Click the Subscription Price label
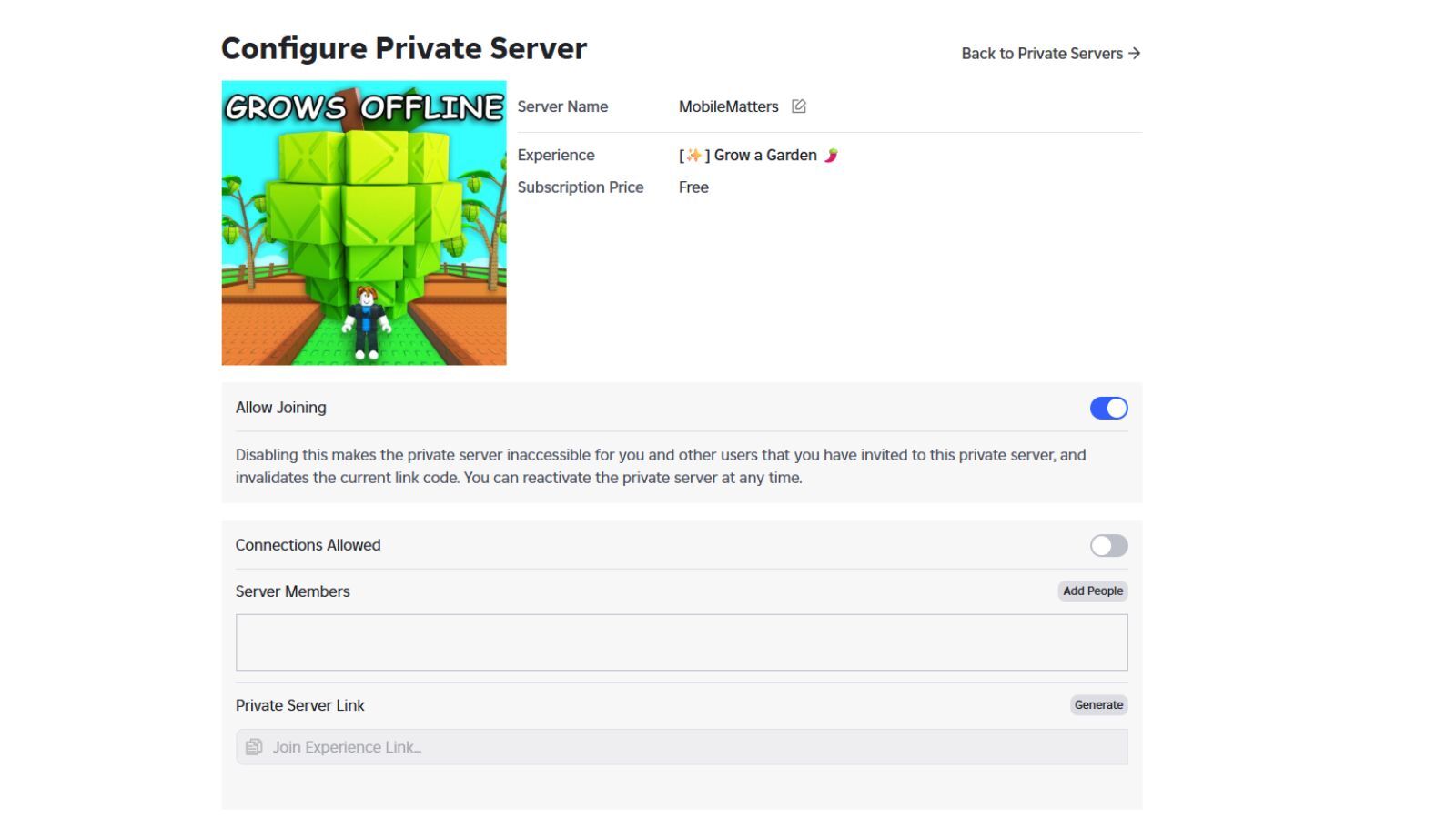Screen dimensions: 1456x819 [581, 187]
